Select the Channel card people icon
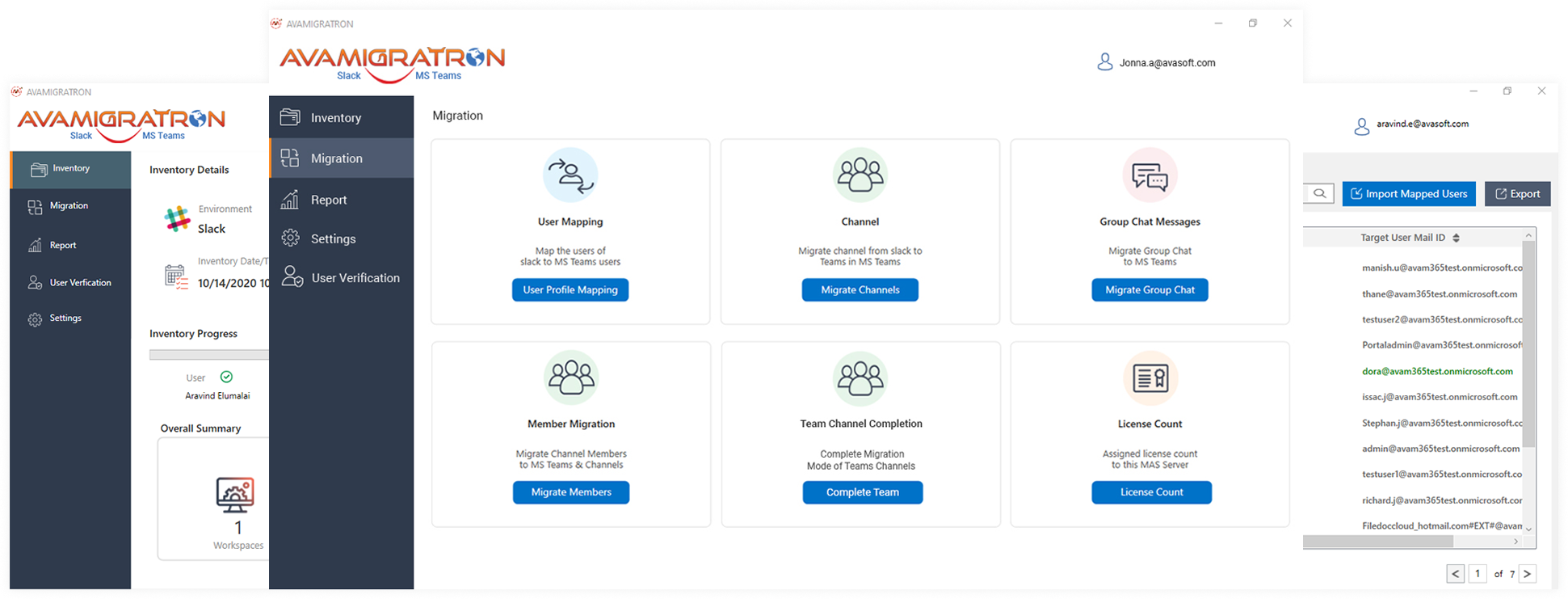Viewport: 1568px width, 599px height. pos(860,175)
